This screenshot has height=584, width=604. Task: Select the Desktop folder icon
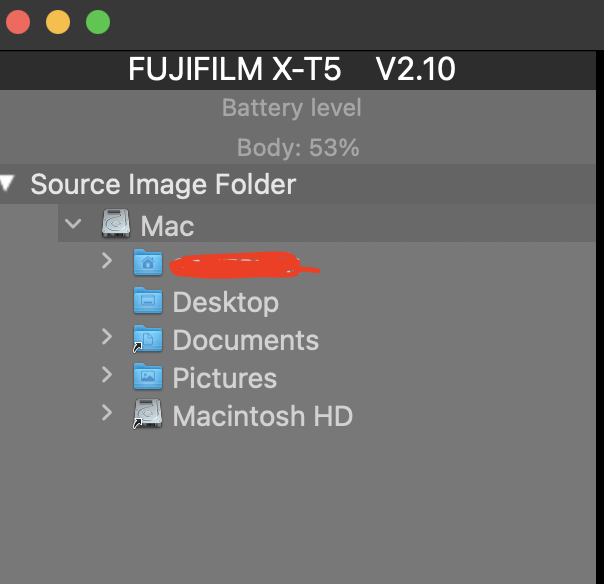148,300
